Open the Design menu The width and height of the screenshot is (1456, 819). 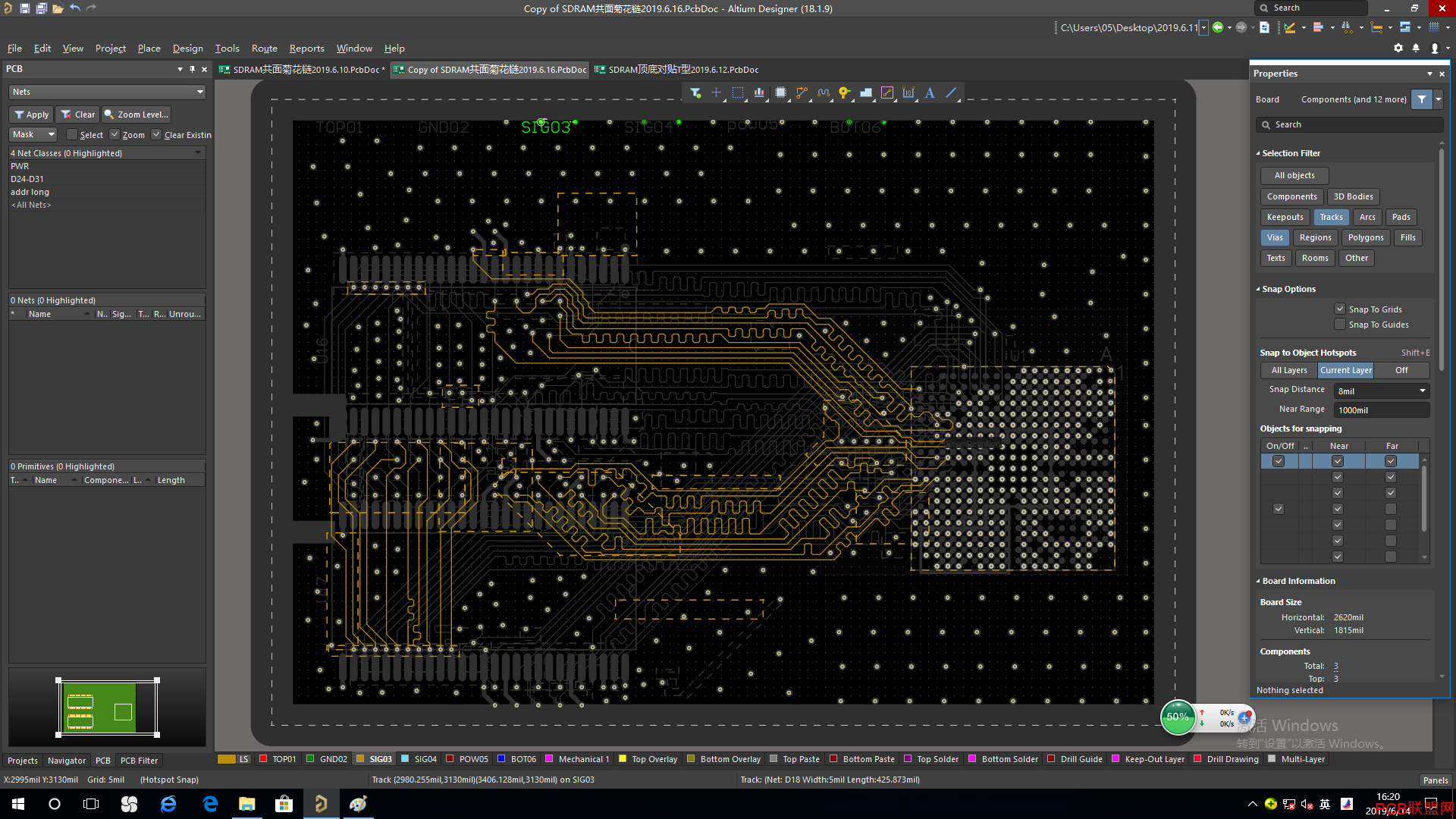(187, 48)
